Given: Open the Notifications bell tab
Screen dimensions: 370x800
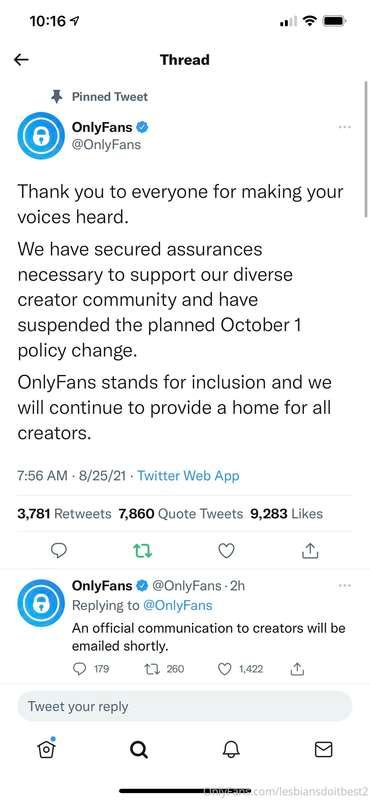Looking at the screenshot, I should tap(231, 749).
